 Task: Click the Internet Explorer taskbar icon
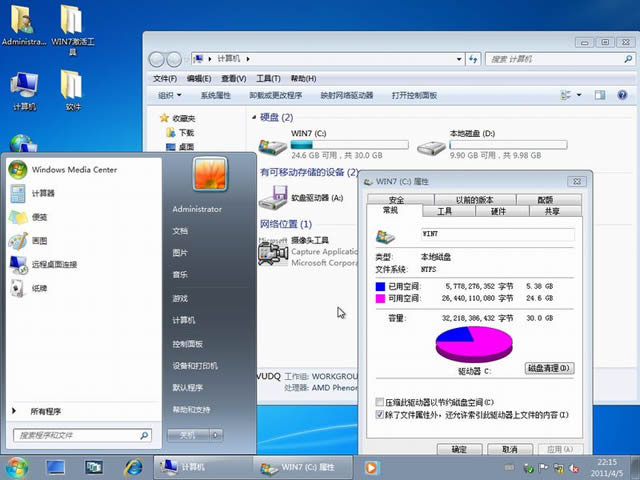tap(132, 467)
